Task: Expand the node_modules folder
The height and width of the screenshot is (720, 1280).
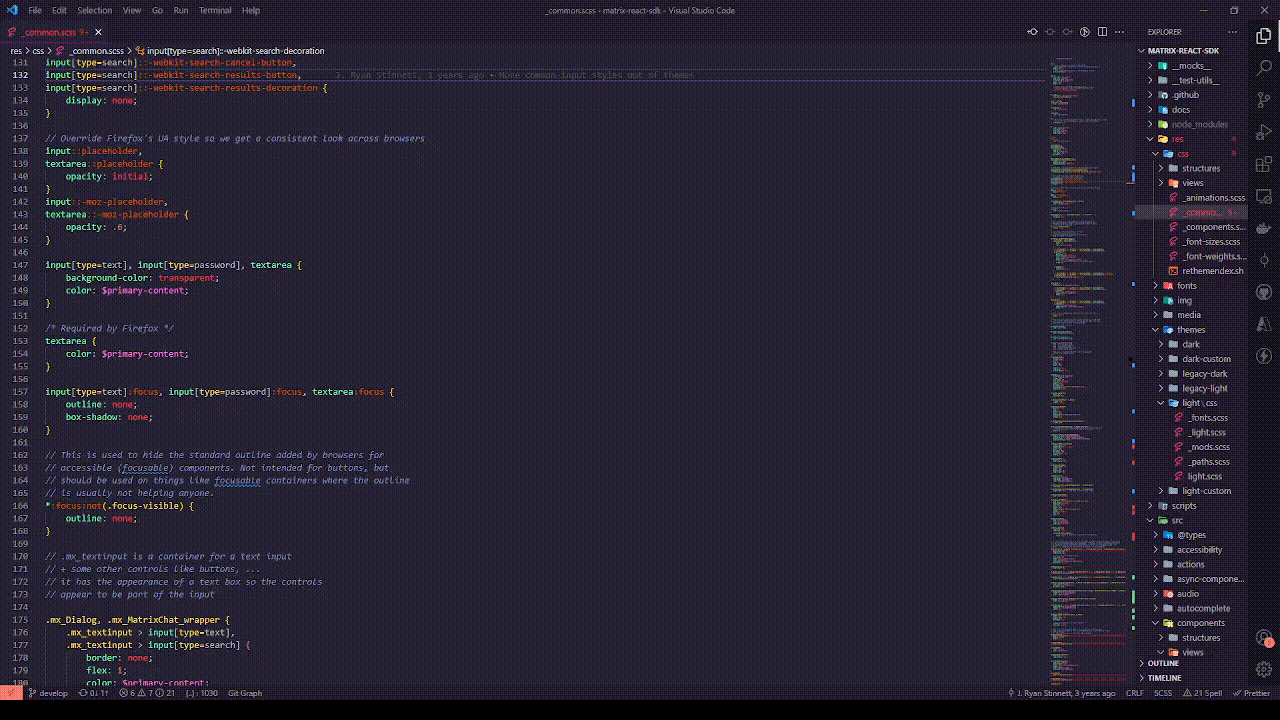Action: click(1199, 124)
